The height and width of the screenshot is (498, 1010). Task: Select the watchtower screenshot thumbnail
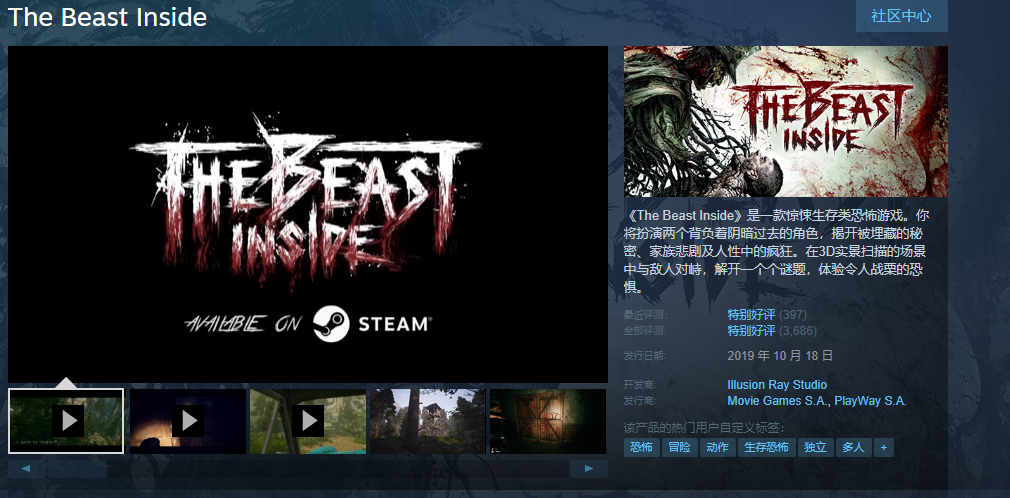(x=428, y=421)
